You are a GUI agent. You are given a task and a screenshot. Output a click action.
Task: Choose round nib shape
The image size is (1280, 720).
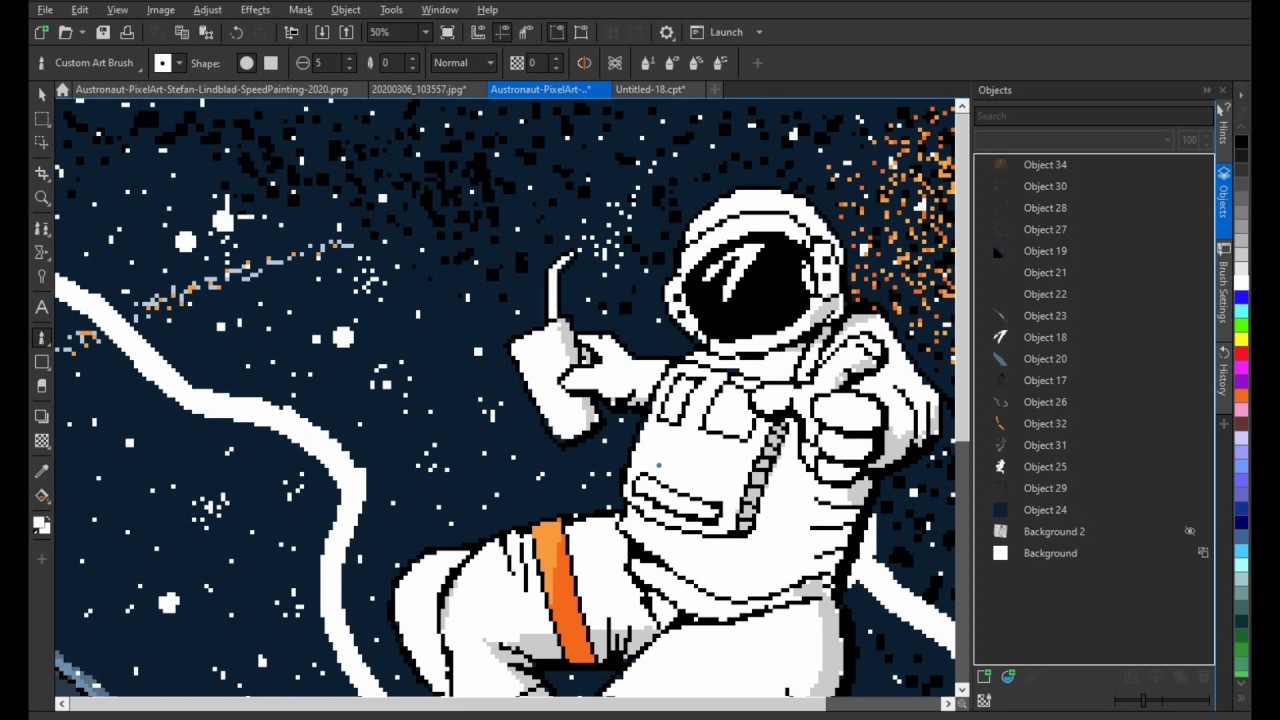coord(247,63)
